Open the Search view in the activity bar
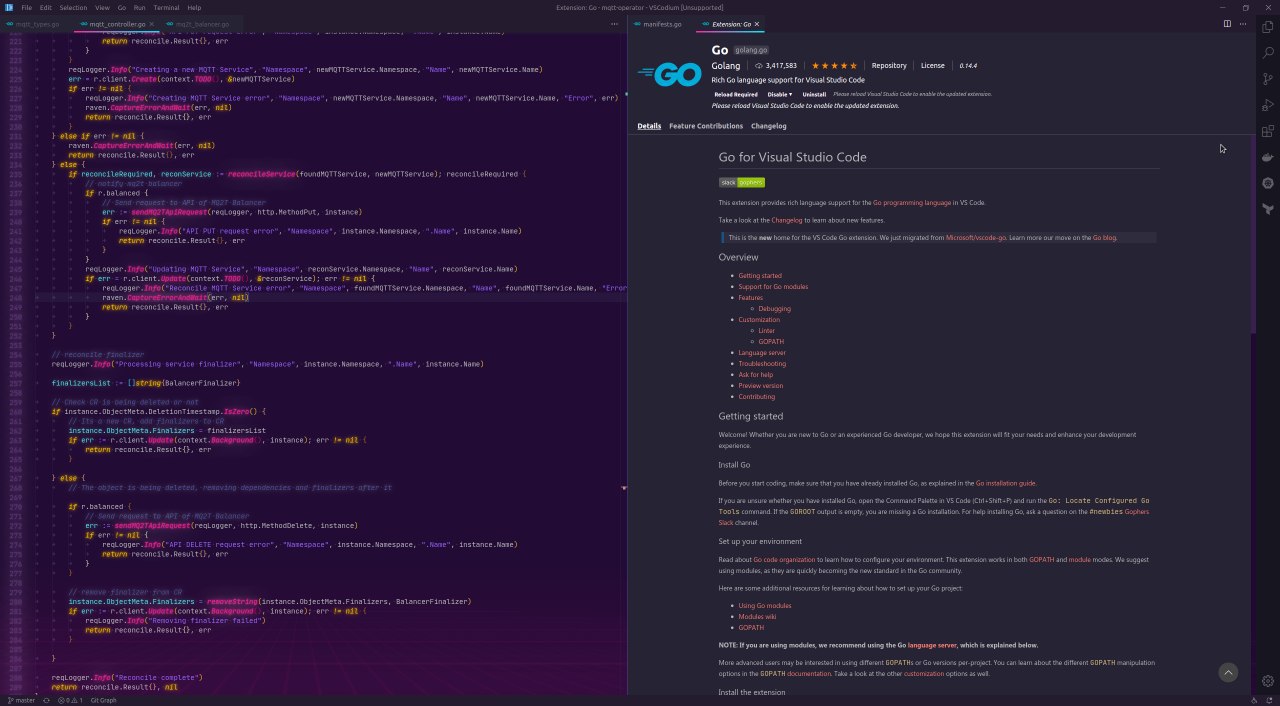The width and height of the screenshot is (1280, 706). click(x=1268, y=53)
